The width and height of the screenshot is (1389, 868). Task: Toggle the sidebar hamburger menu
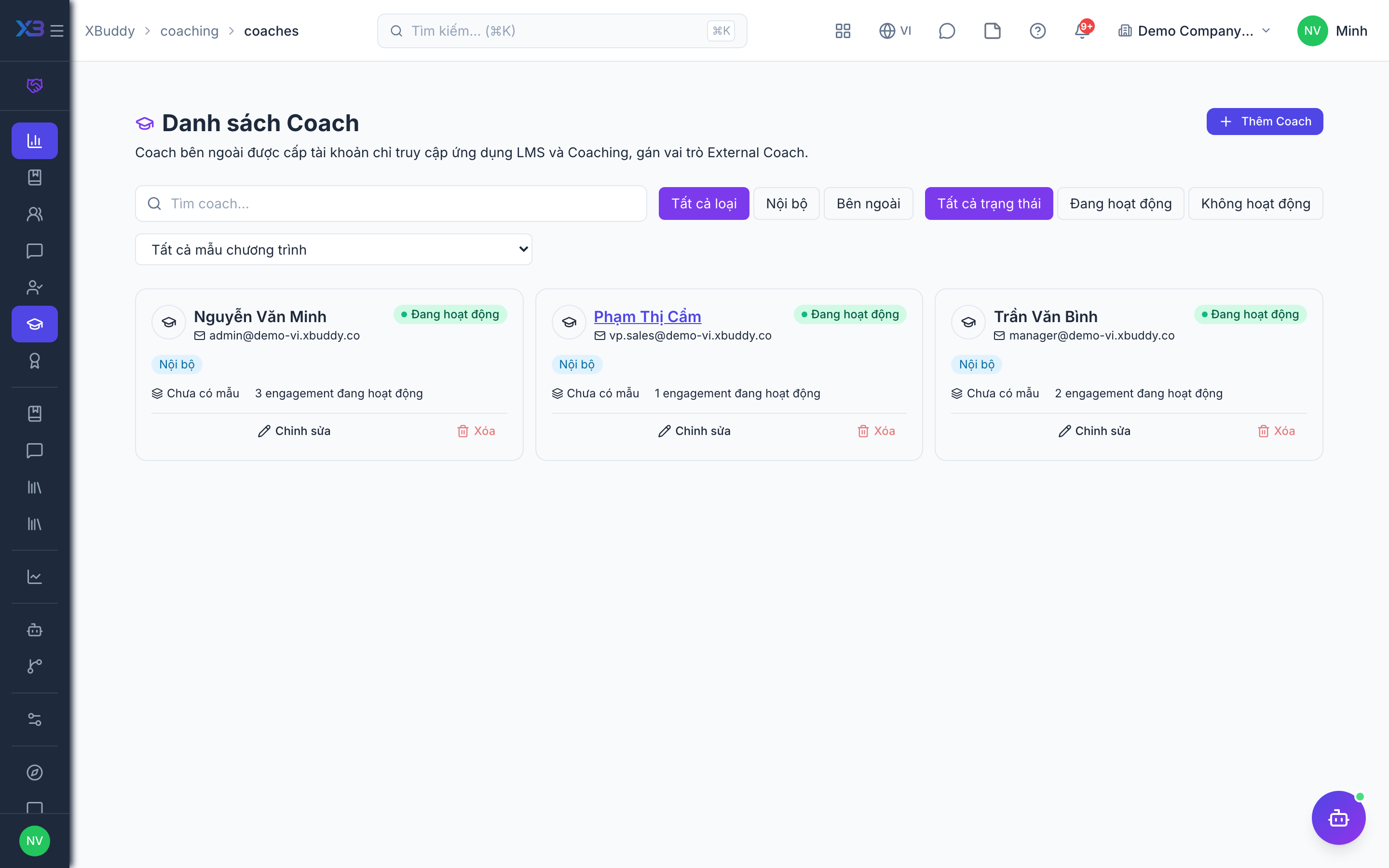click(x=57, y=30)
